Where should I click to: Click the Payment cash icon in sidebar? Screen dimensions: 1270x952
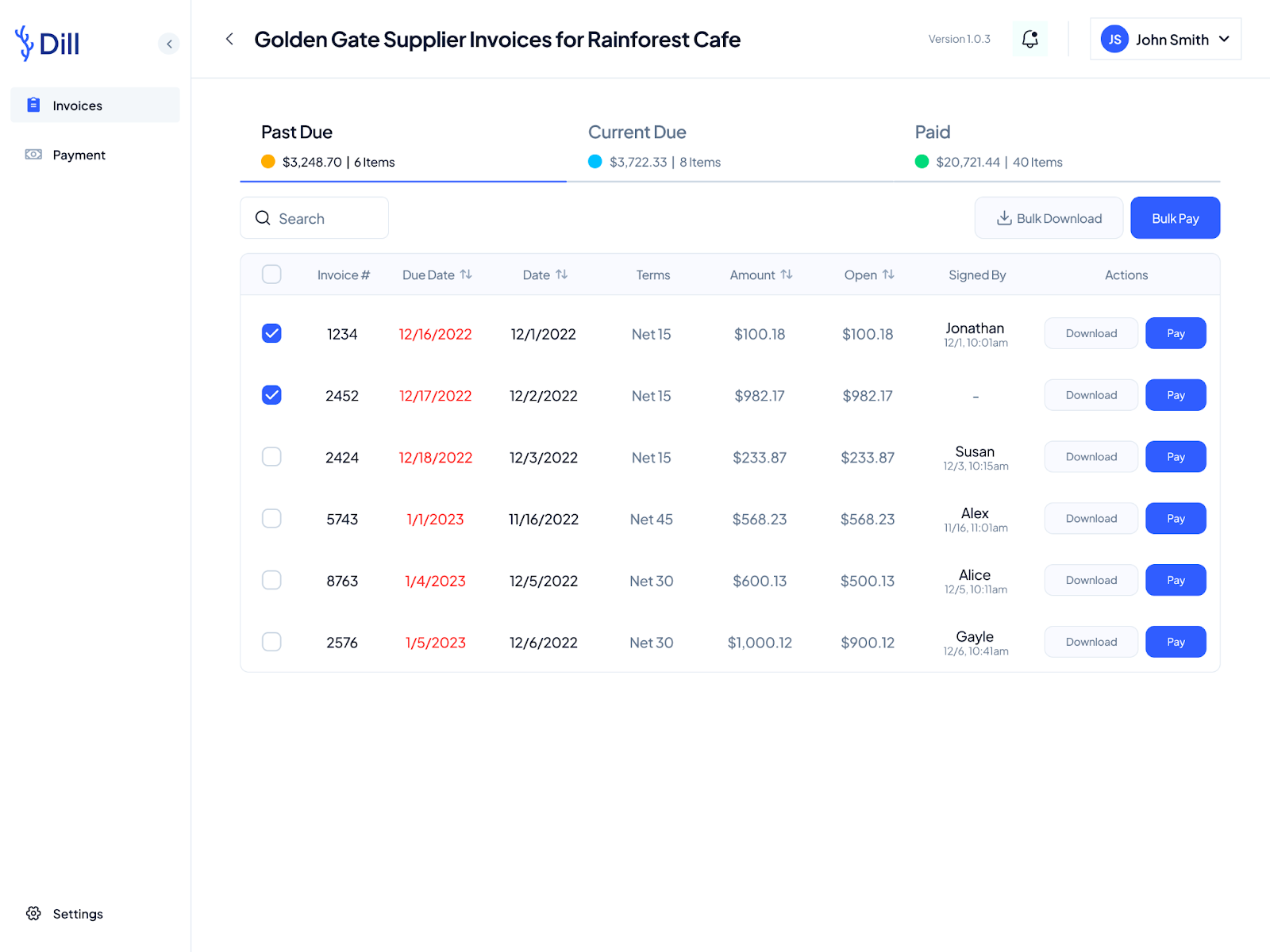point(33,154)
